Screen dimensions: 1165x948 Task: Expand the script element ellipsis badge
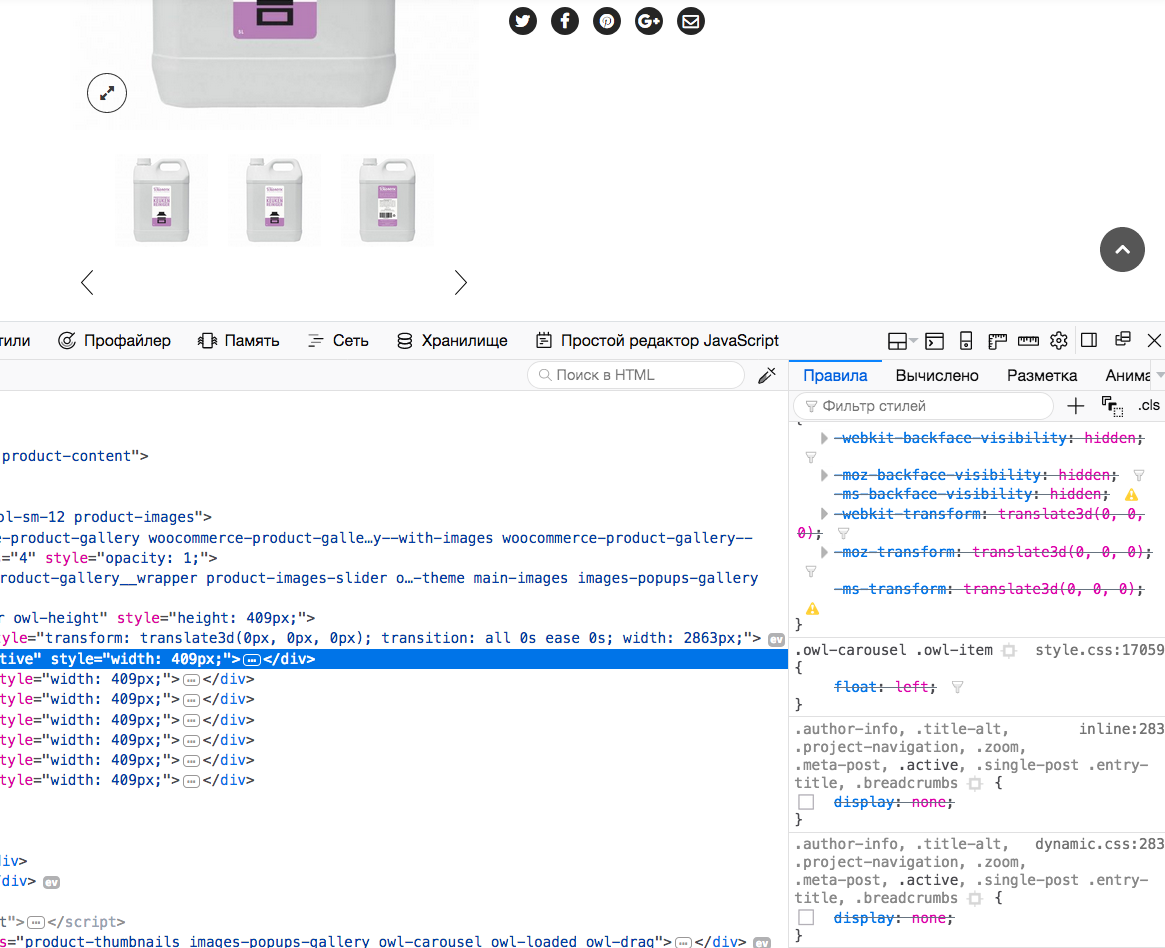click(x=36, y=923)
